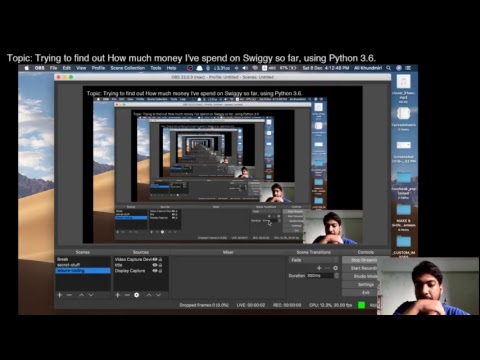
Task: Remove the transition with the Scene Transitions minus icon
Action: click(x=327, y=268)
